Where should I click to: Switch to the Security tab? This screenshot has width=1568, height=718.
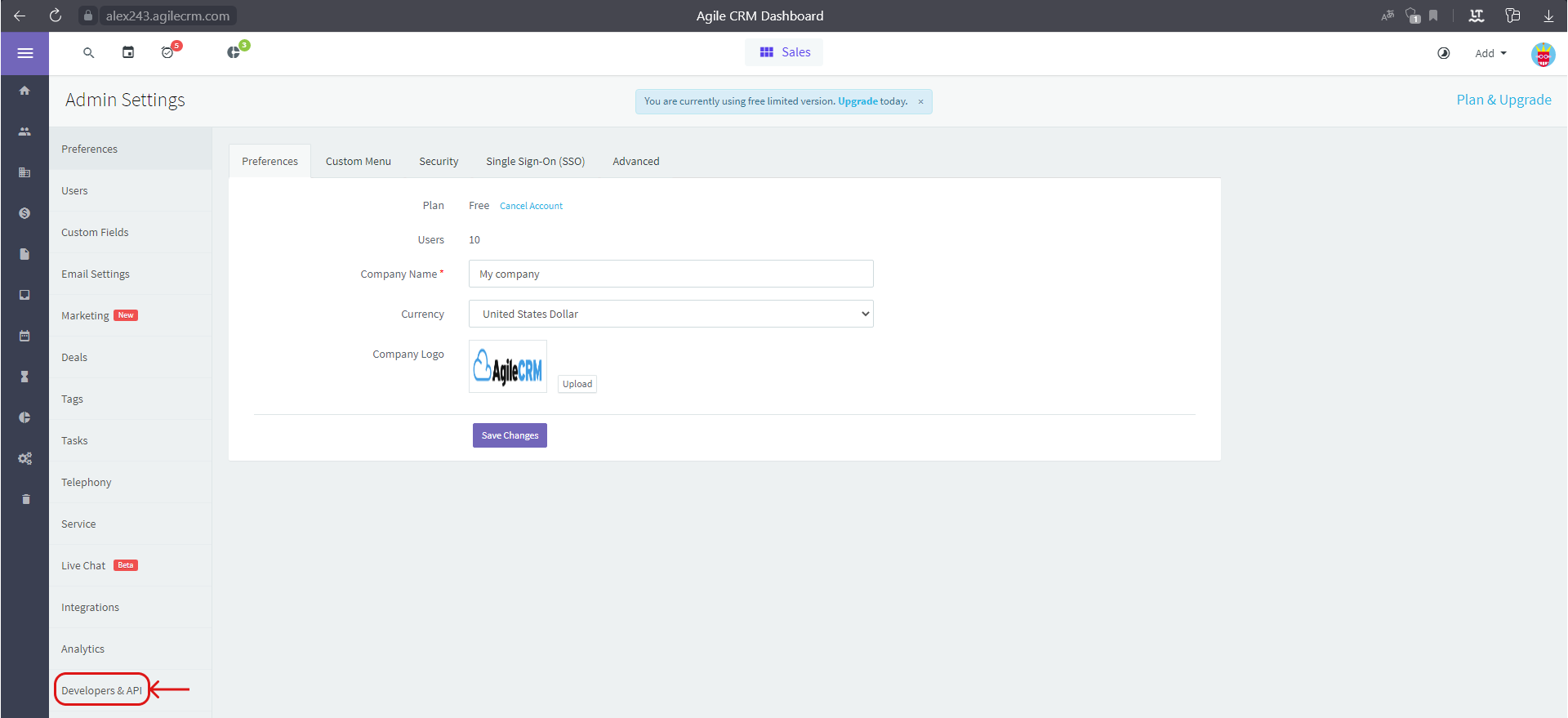[x=439, y=161]
